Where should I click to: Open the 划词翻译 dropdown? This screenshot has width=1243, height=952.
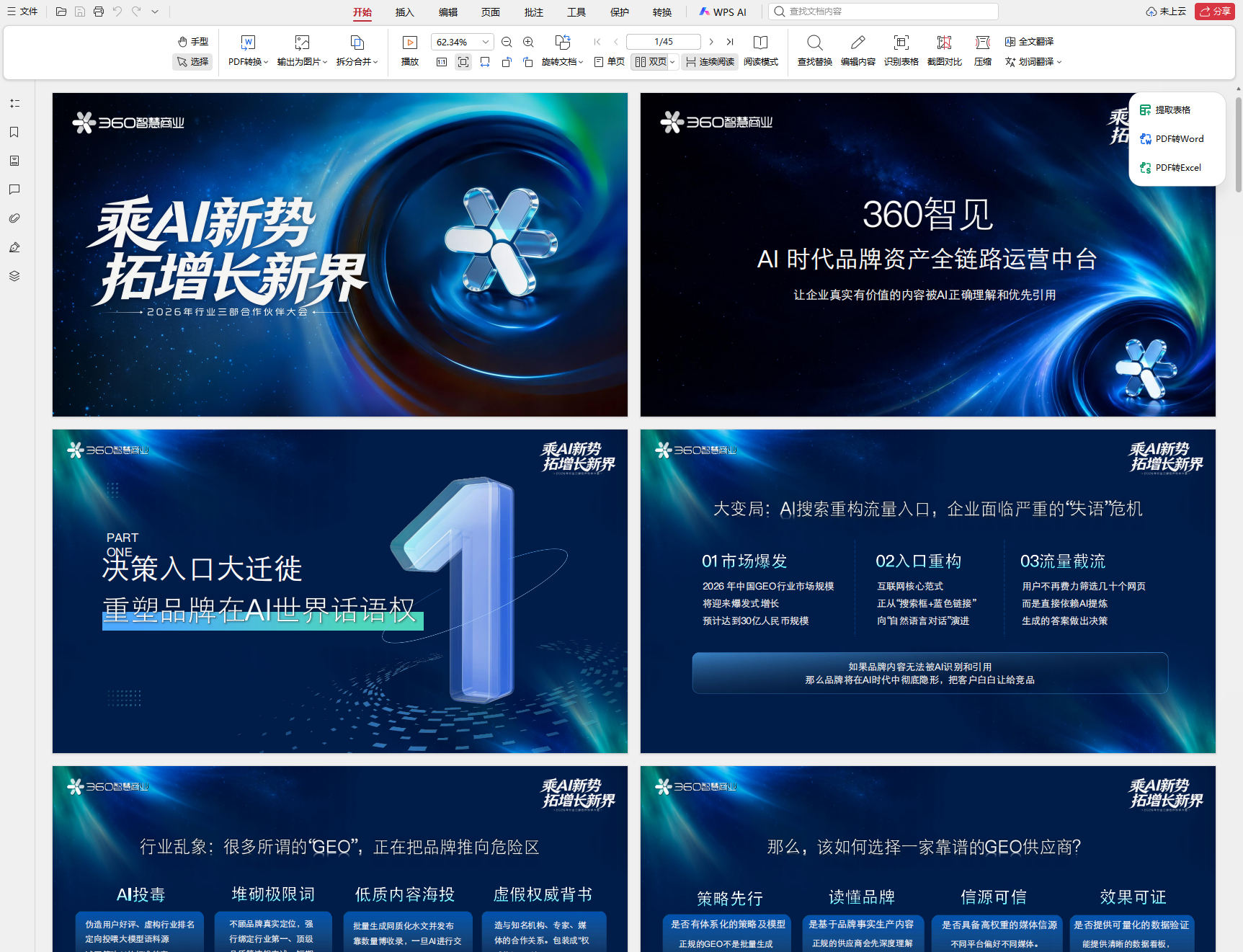pos(1033,62)
